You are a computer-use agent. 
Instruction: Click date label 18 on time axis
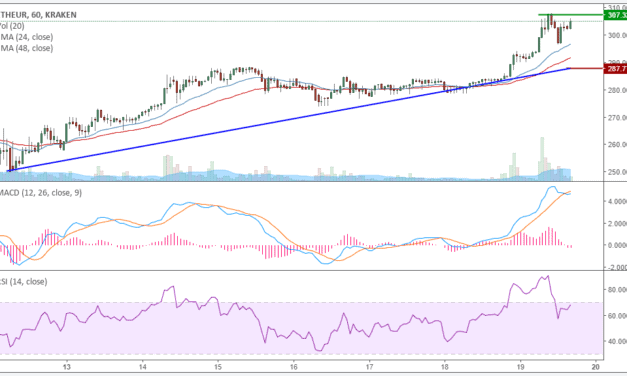tap(444, 367)
